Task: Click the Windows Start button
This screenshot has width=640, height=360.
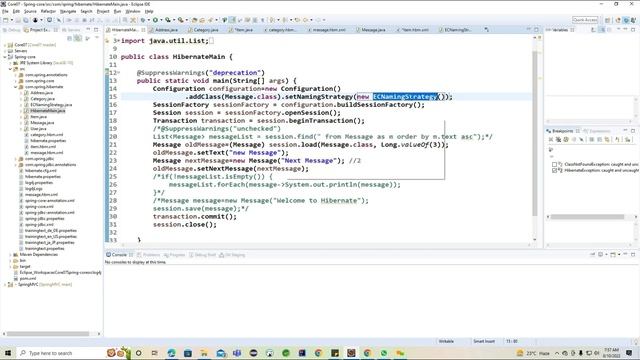Action: coord(8,353)
